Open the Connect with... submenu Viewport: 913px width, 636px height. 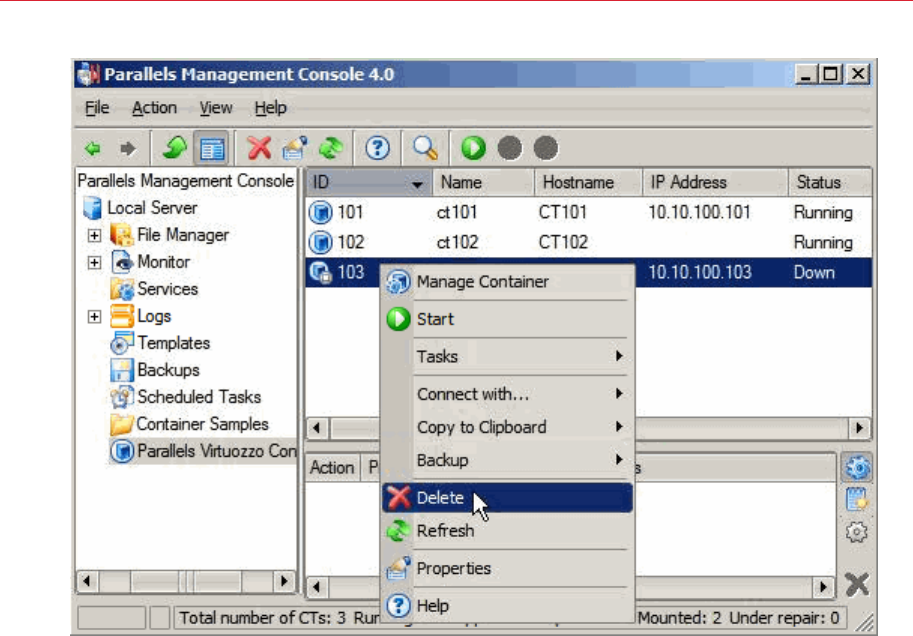pyautogui.click(x=507, y=394)
